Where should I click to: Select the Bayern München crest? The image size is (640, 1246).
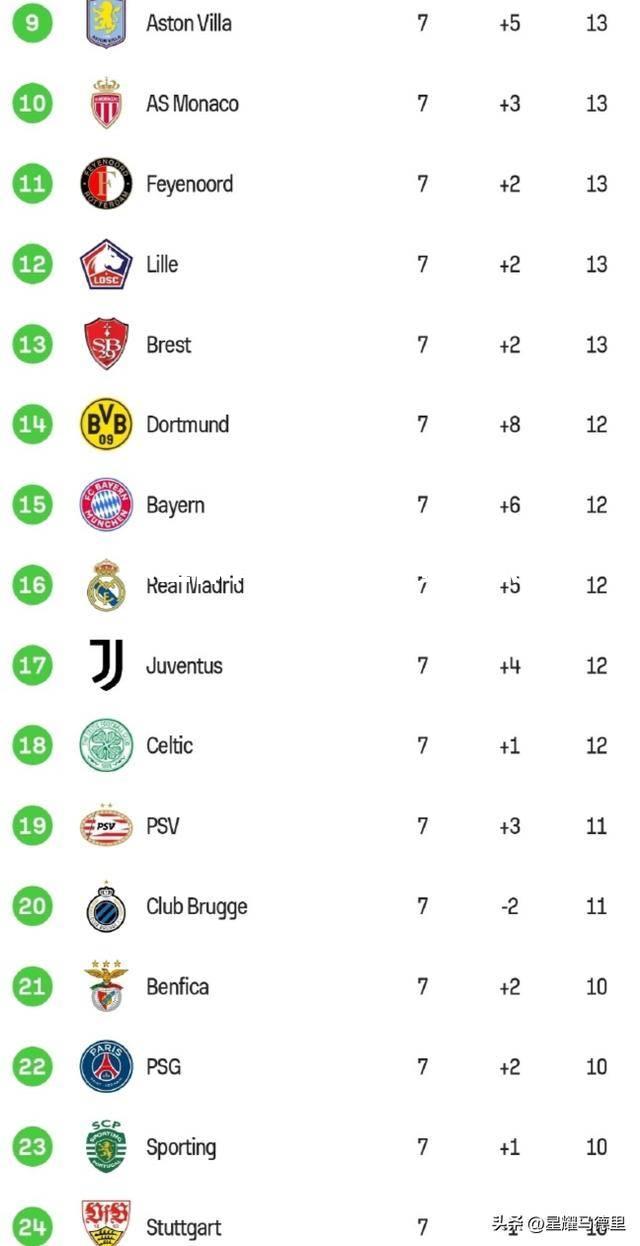(106, 505)
